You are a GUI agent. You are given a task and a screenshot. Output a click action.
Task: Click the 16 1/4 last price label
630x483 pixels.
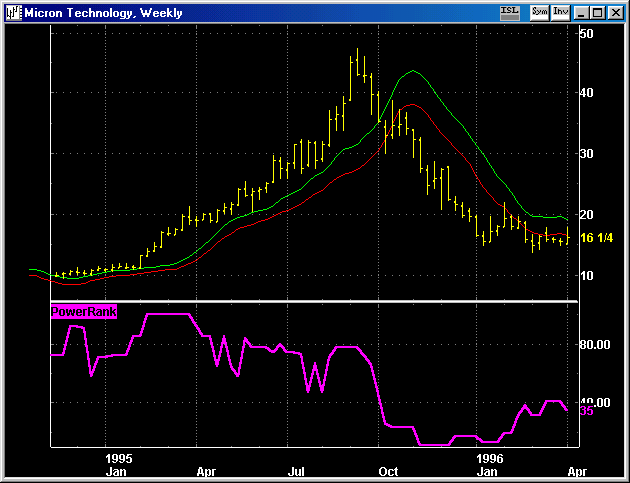click(x=597, y=238)
